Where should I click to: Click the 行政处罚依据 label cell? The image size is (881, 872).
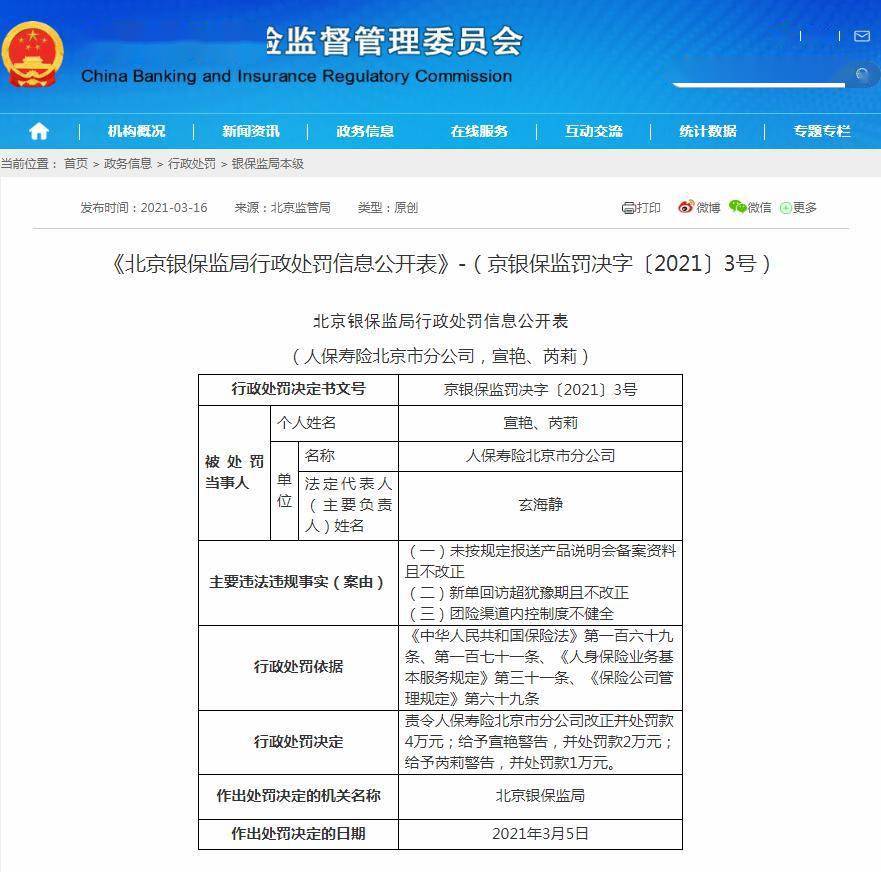tap(298, 667)
